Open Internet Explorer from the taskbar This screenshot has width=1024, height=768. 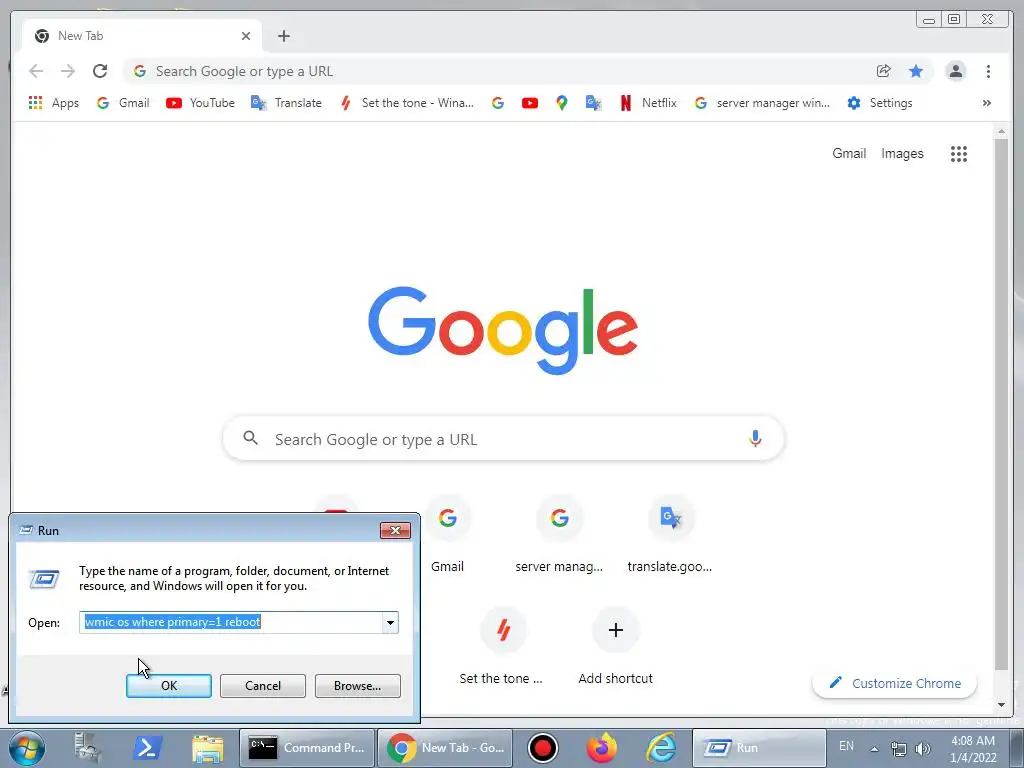point(661,748)
